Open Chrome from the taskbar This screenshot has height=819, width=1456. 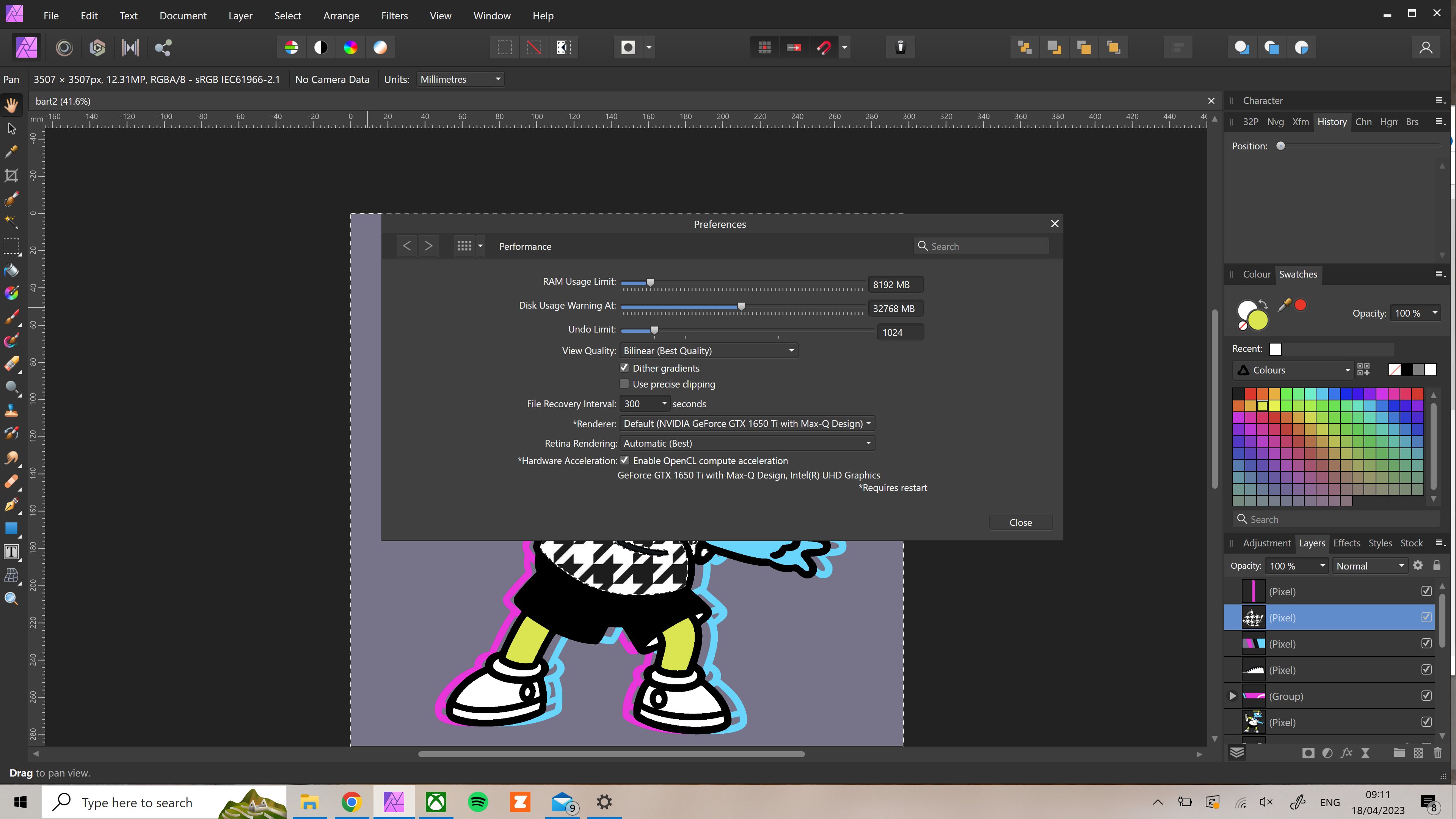[x=351, y=802]
